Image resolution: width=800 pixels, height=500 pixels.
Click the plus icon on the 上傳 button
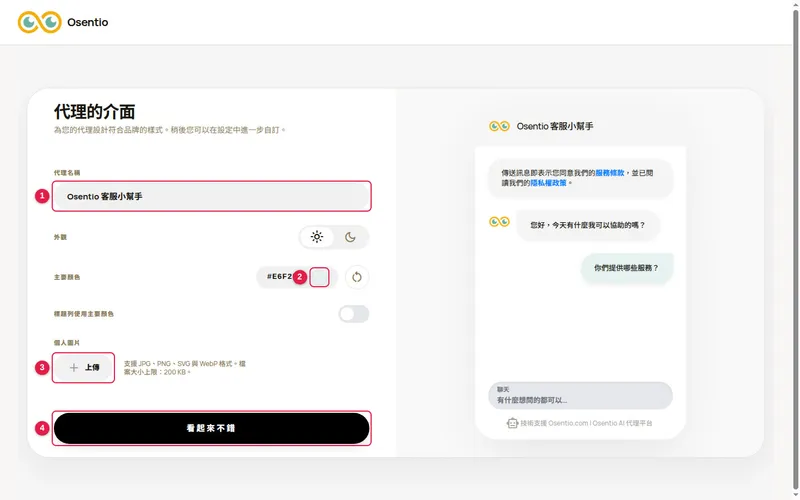pos(74,367)
